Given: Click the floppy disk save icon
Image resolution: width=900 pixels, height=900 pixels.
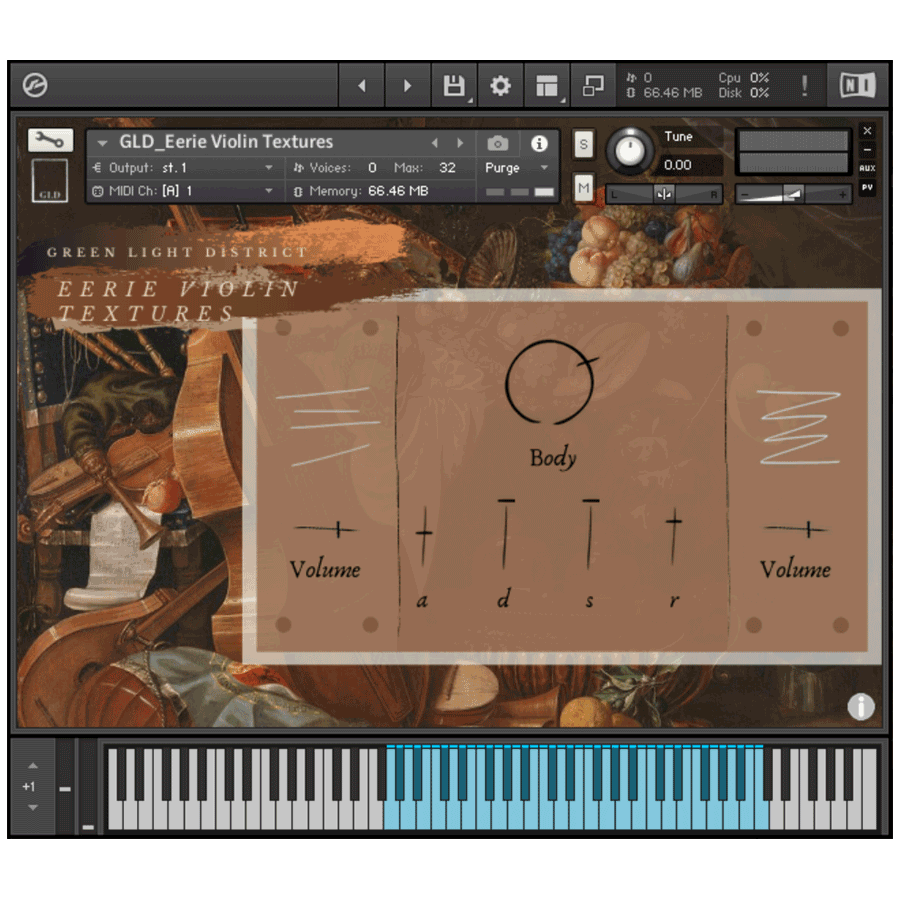Looking at the screenshot, I should (454, 86).
